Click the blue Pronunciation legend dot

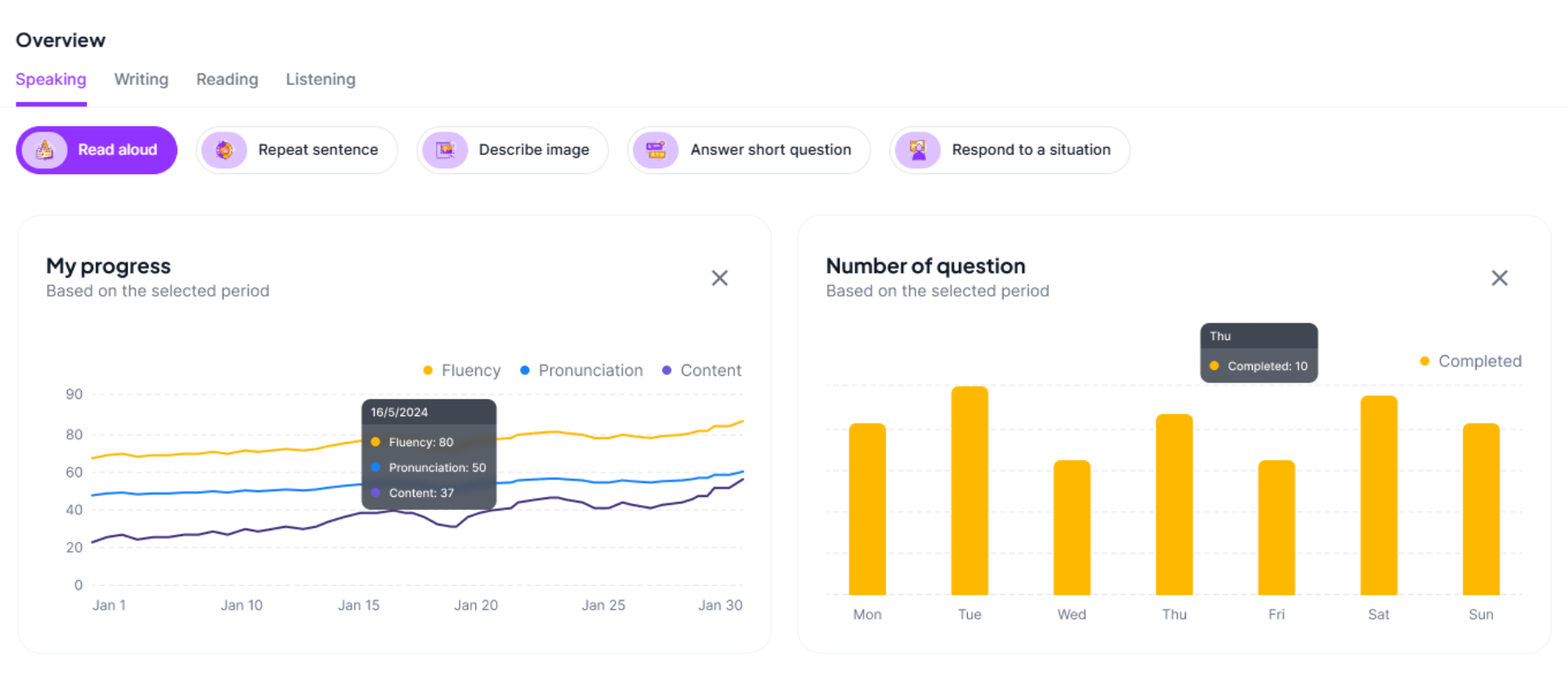pyautogui.click(x=525, y=371)
